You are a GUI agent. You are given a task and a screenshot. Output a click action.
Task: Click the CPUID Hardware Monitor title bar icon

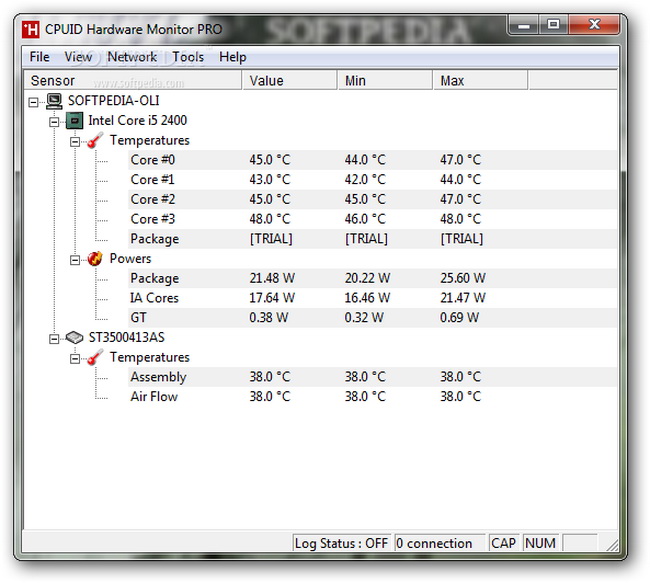pos(30,29)
